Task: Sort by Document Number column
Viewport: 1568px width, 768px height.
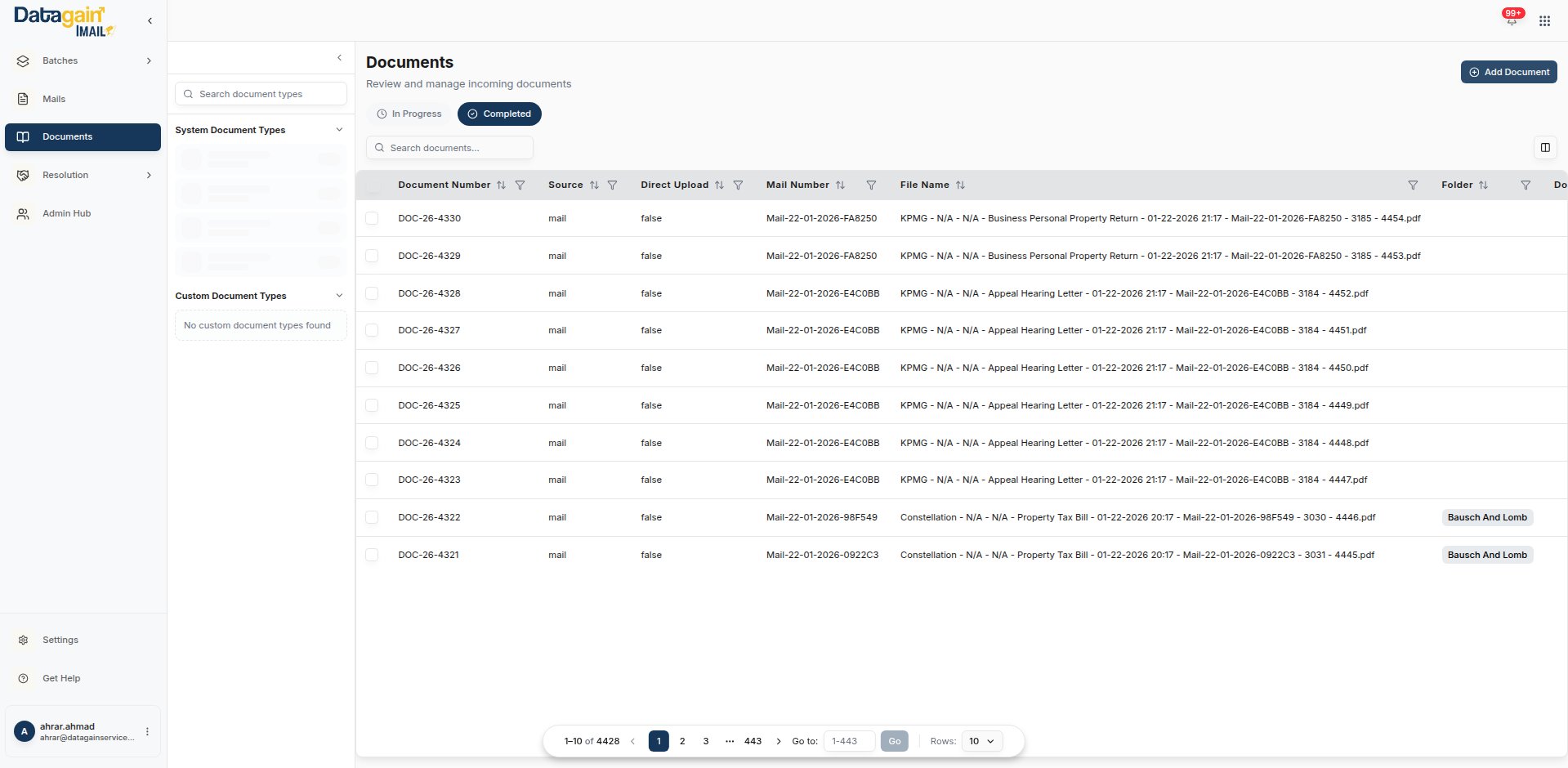Action: 501,185
